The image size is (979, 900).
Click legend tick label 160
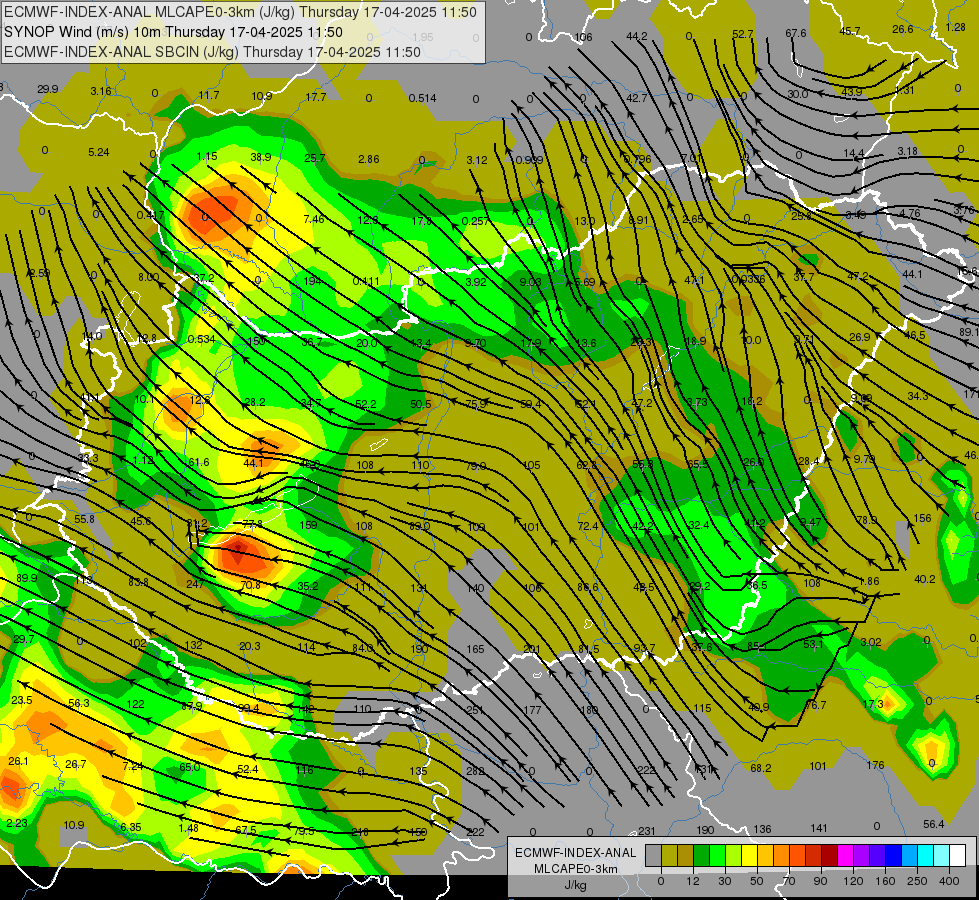(885, 881)
